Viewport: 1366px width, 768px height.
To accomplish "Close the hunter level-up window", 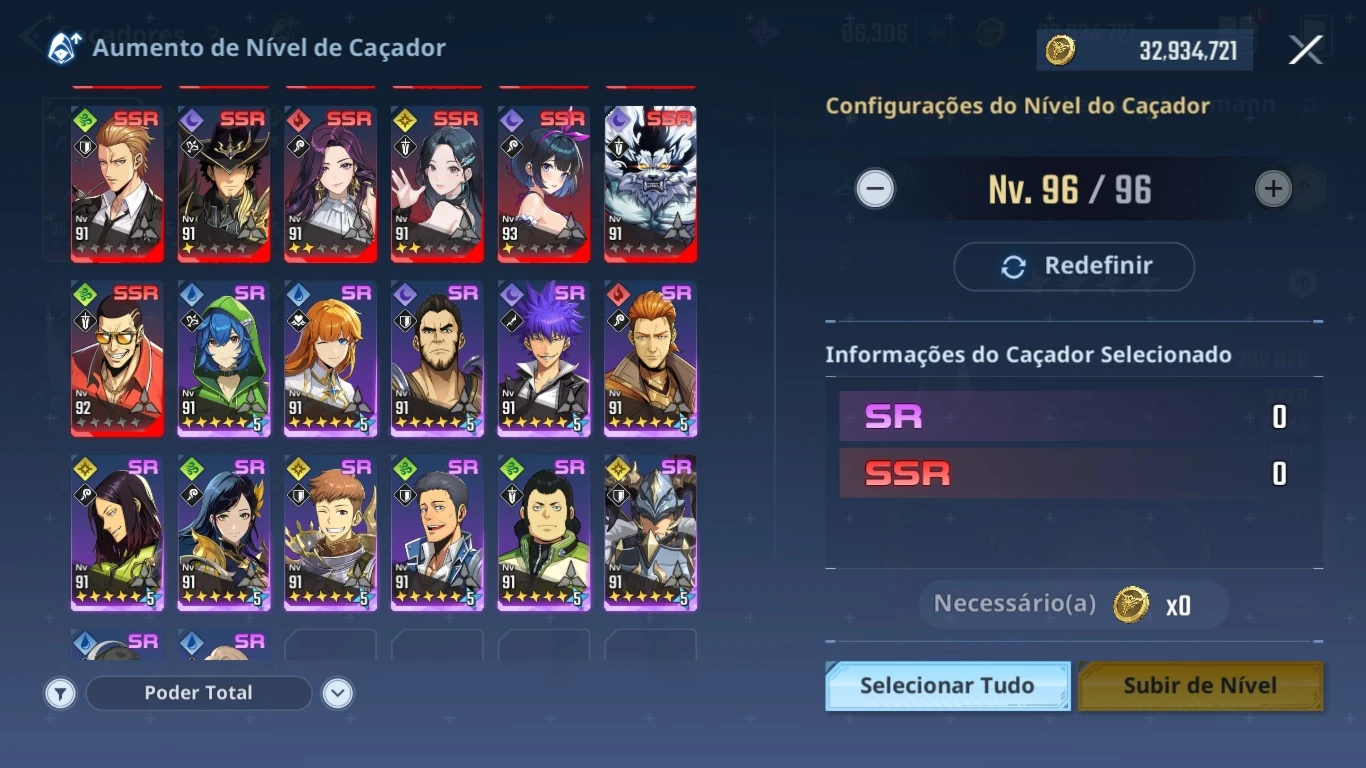I will coord(1305,50).
